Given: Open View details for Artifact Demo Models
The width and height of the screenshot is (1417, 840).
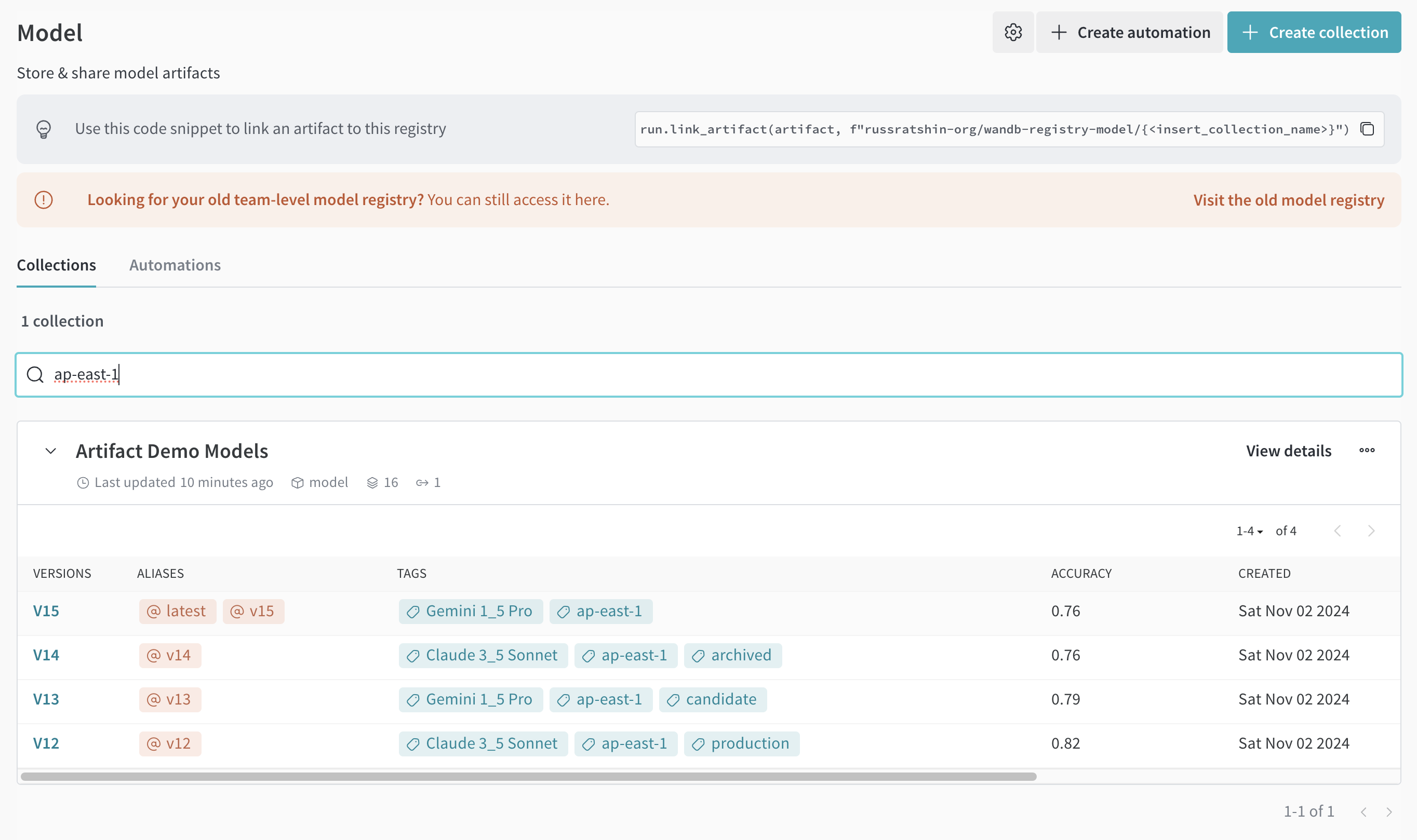Looking at the screenshot, I should point(1288,451).
